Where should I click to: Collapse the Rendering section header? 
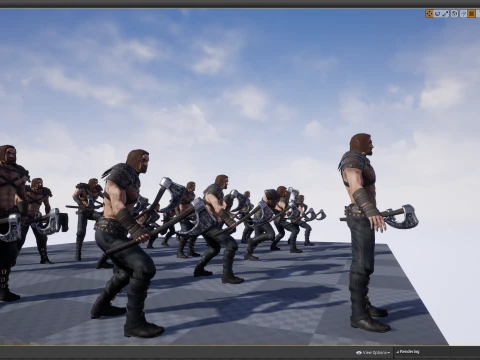point(408,352)
